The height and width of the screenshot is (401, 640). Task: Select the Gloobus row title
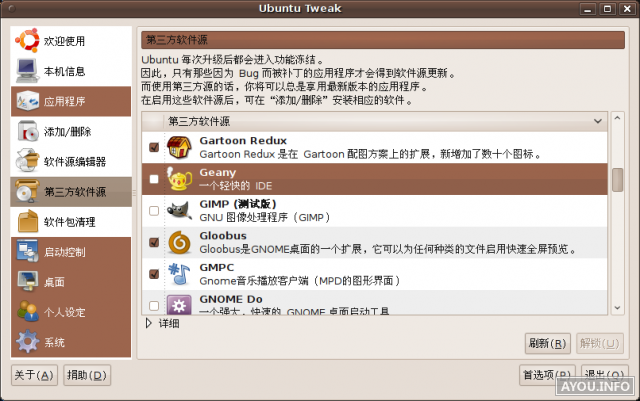223,236
